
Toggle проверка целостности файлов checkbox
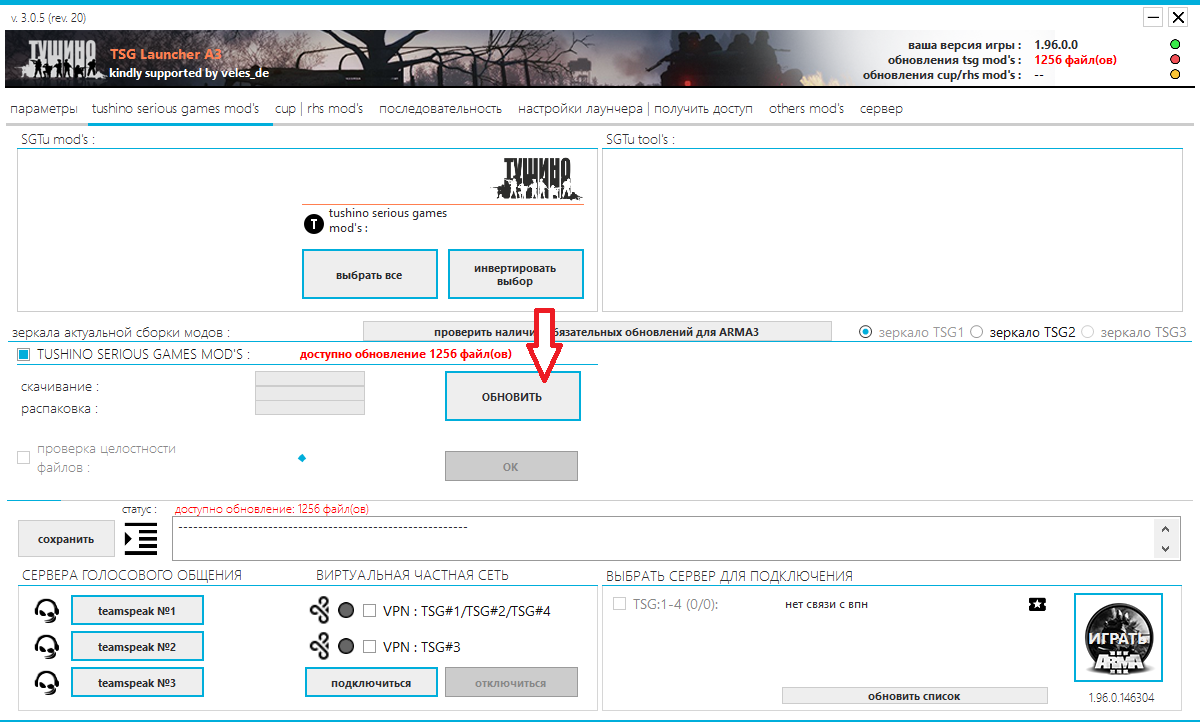(24, 457)
